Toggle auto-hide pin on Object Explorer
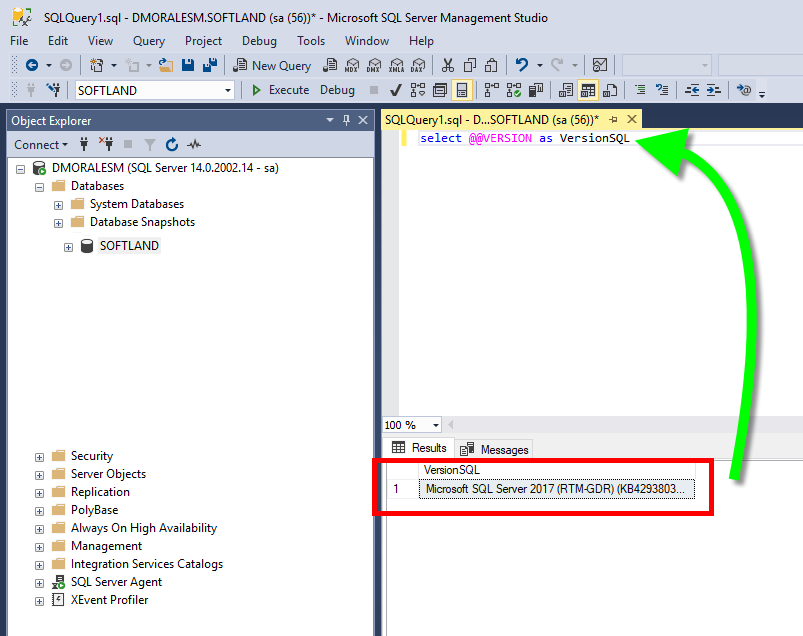Screen dimensions: 803x636 click(x=346, y=120)
